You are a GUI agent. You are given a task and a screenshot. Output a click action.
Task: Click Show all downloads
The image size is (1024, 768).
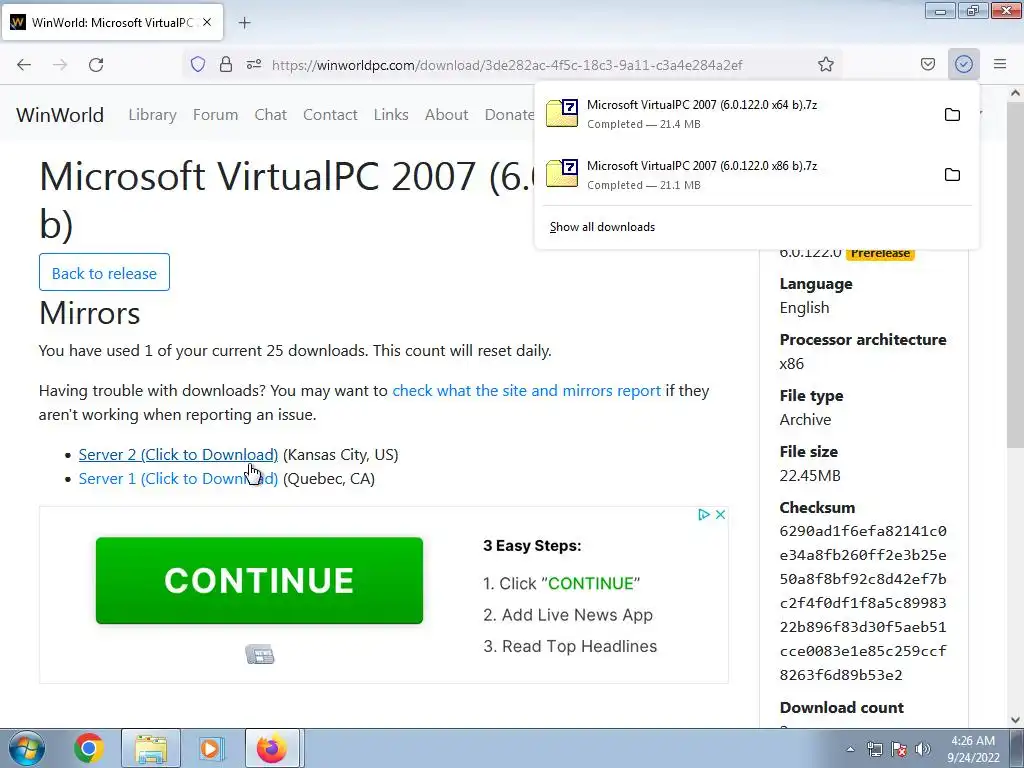[x=602, y=227]
